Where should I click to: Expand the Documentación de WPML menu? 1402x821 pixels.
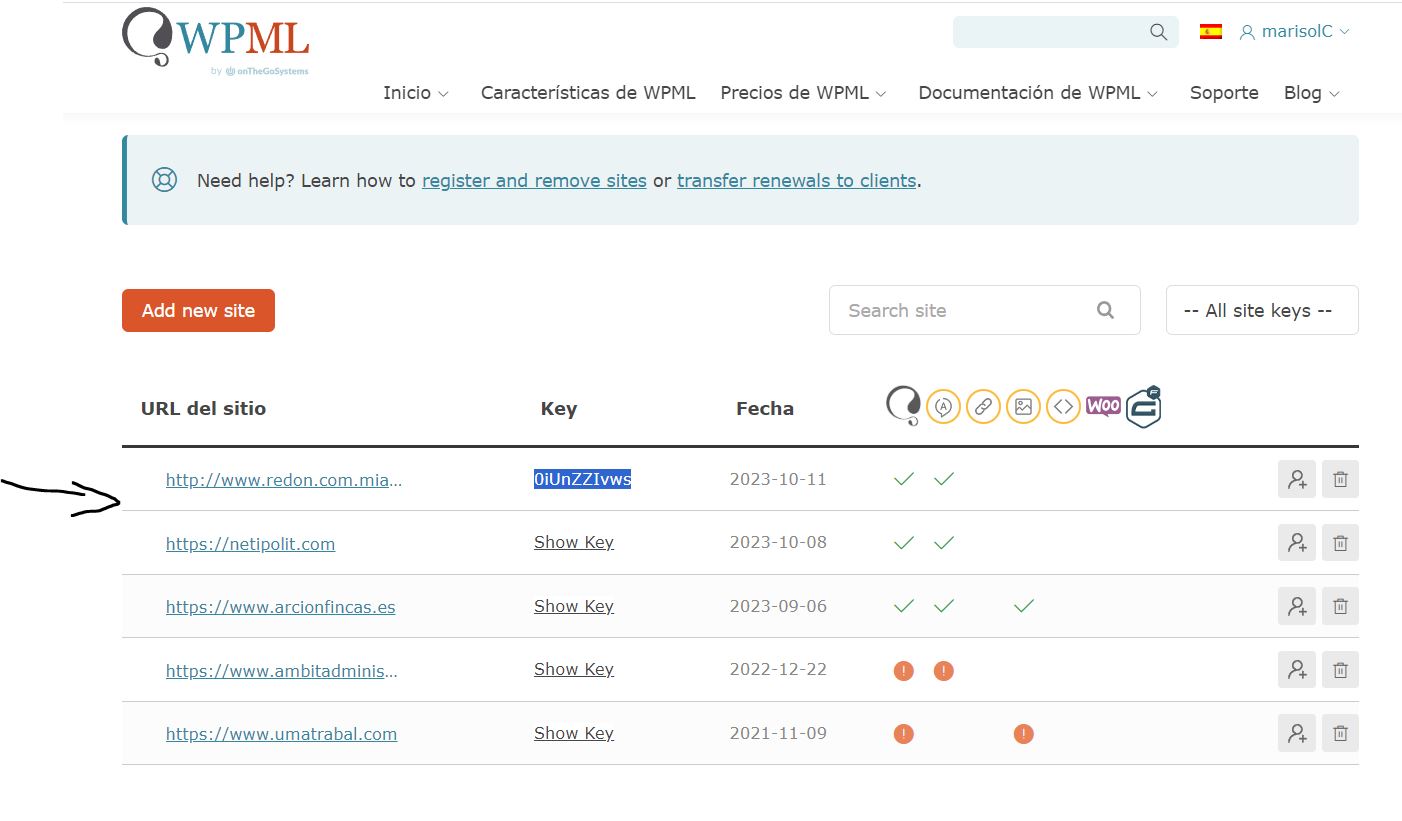coord(1038,93)
